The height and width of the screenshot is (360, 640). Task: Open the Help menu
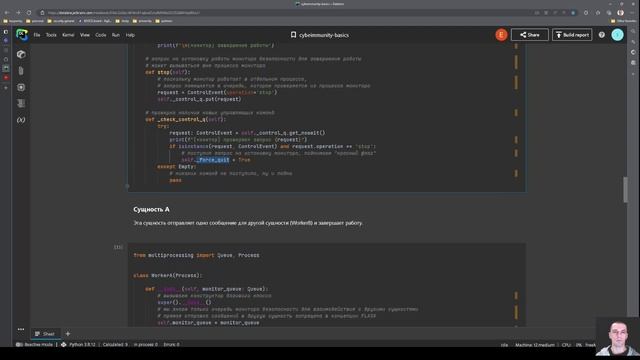pos(130,35)
